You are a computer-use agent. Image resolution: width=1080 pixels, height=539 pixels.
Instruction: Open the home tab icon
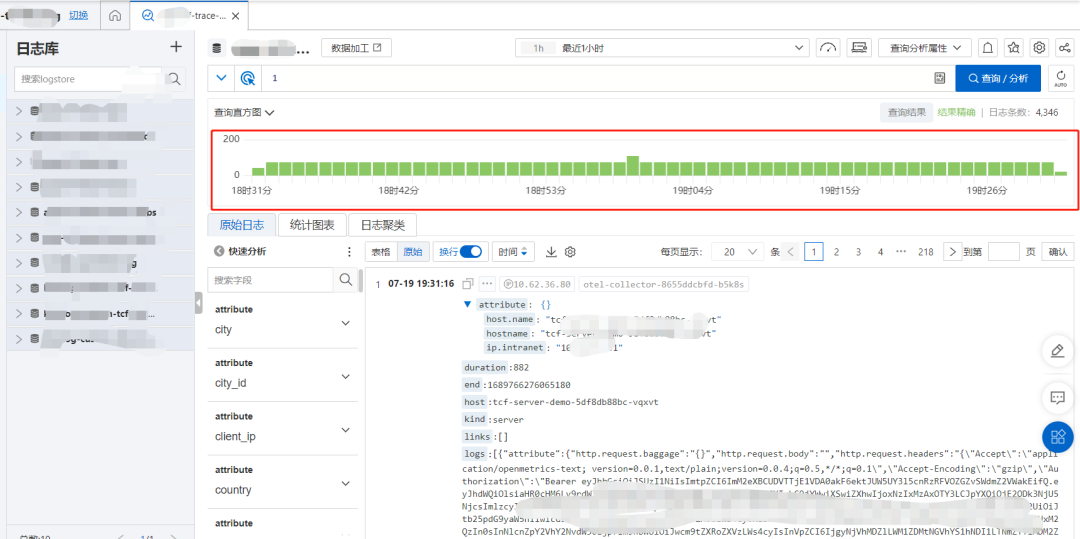tap(116, 15)
